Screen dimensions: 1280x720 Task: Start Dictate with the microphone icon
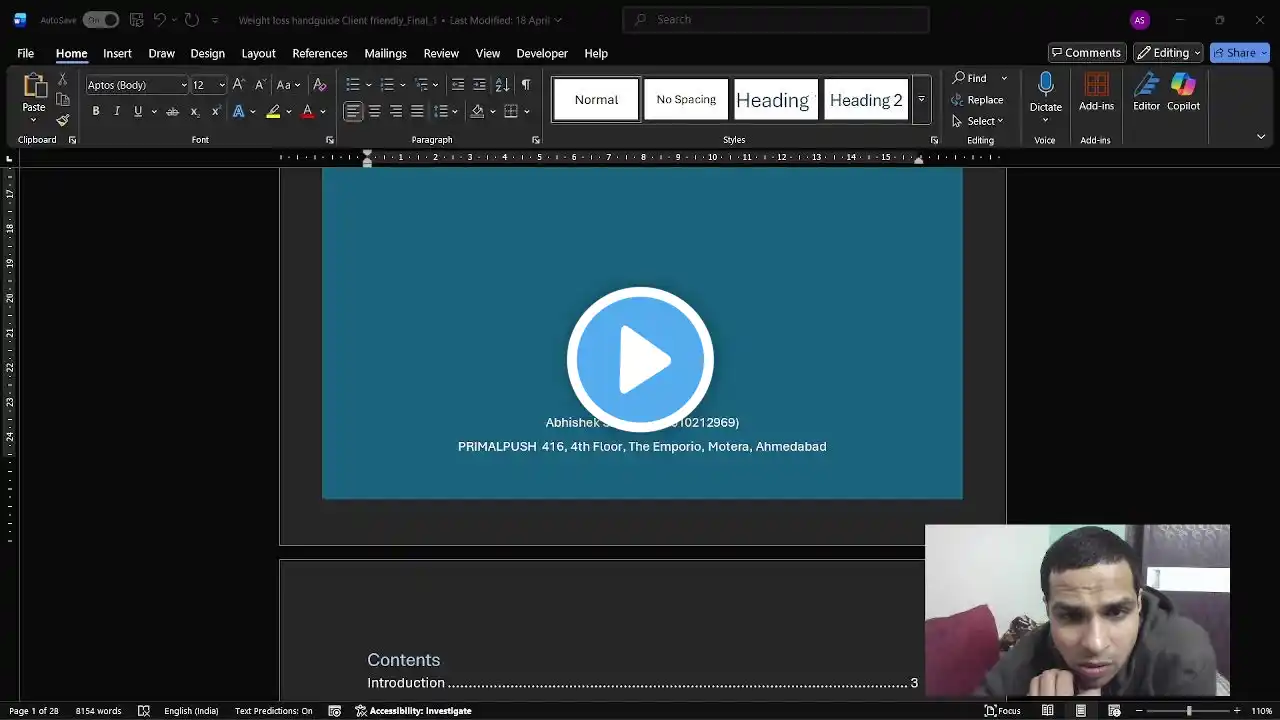tap(1046, 84)
